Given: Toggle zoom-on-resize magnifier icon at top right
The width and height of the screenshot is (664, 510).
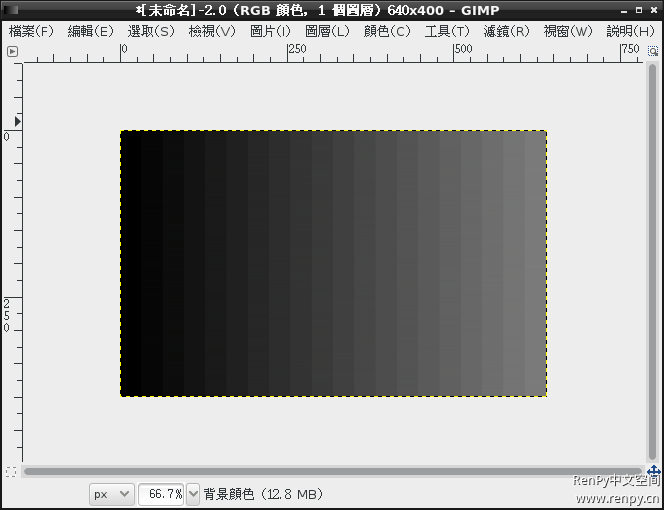Looking at the screenshot, I should (x=653, y=51).
